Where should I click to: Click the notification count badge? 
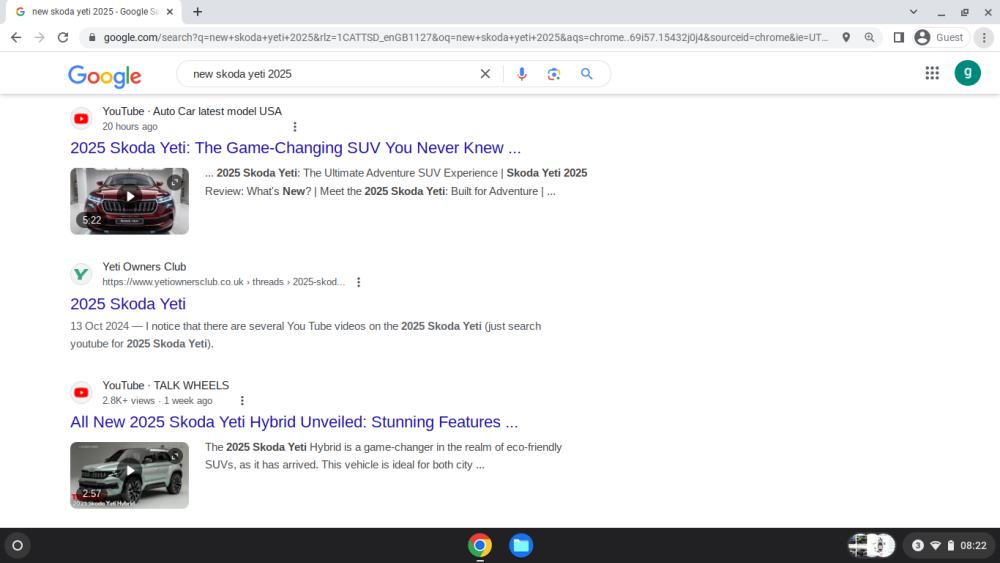917,546
